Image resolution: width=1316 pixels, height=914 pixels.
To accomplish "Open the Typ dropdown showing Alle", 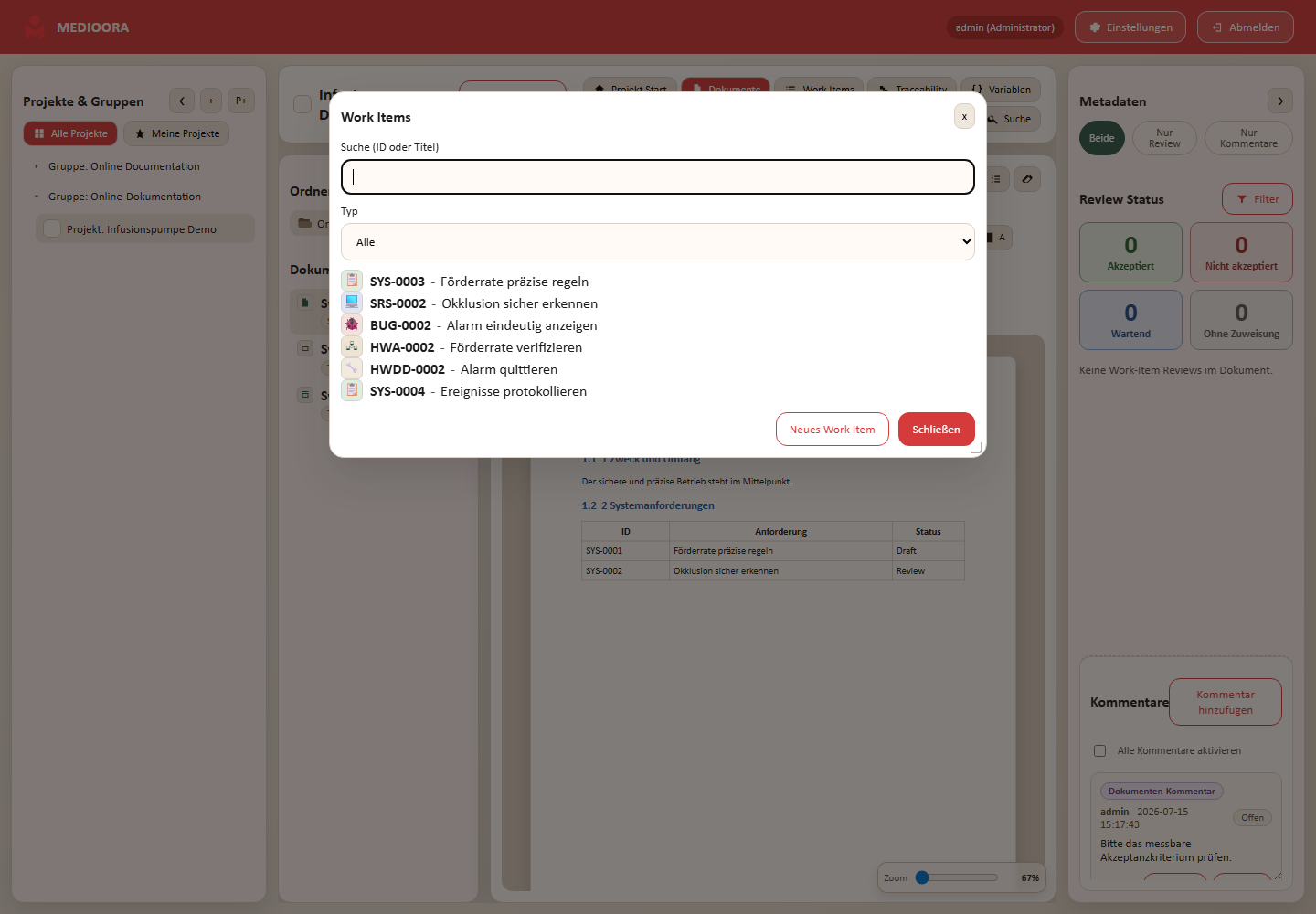I will (x=658, y=242).
